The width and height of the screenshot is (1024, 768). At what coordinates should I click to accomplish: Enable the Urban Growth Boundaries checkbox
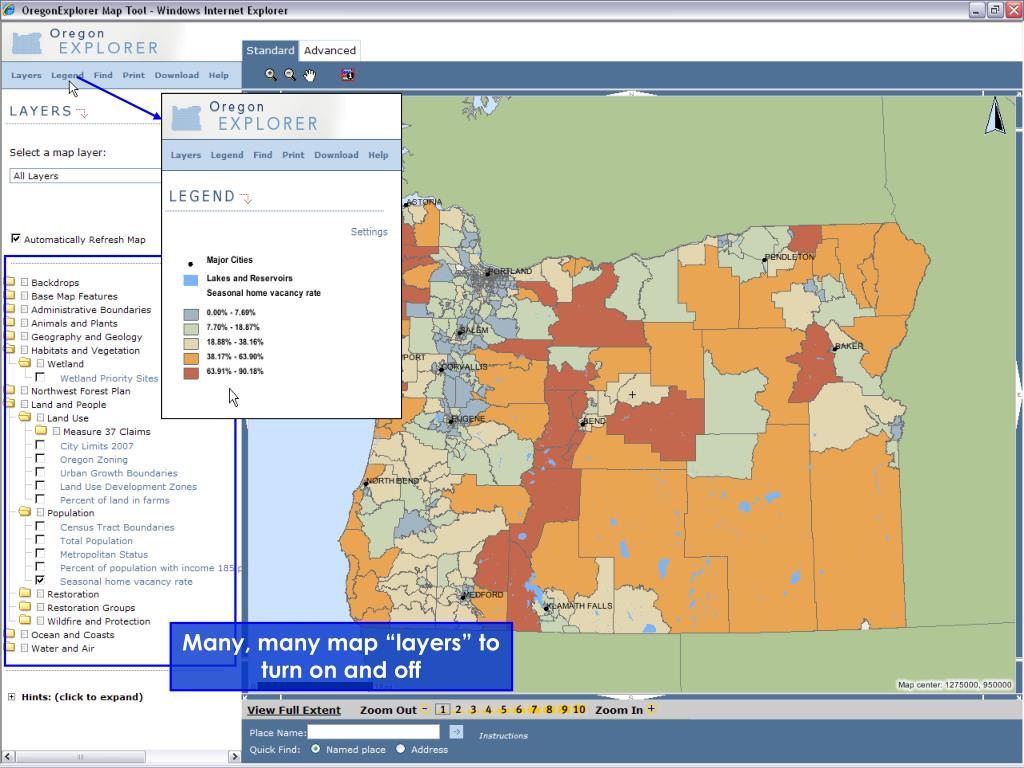coord(40,472)
